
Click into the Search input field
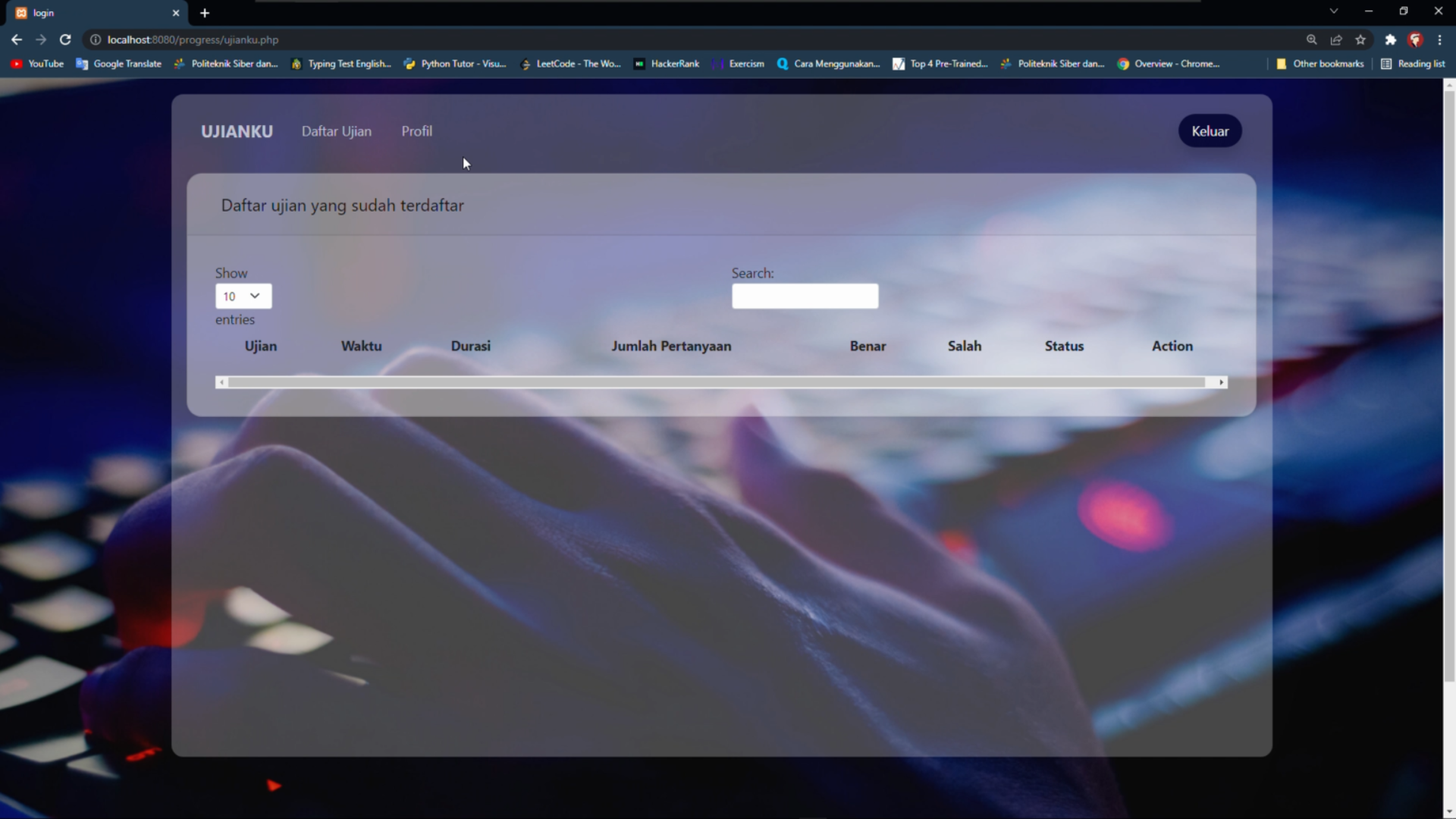pos(805,296)
